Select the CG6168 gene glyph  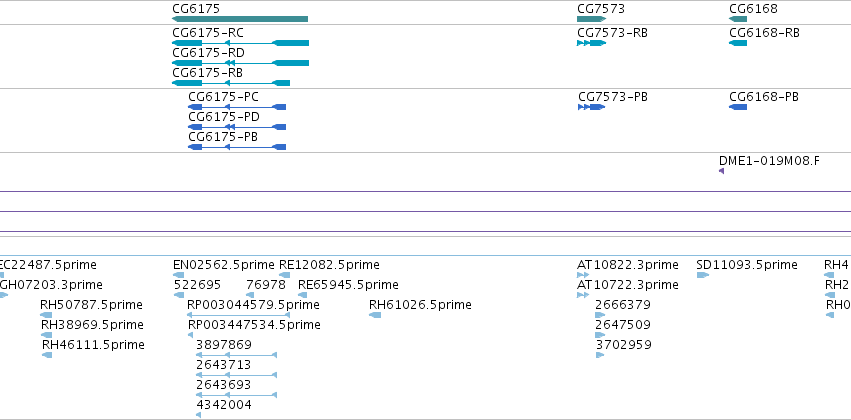click(738, 19)
